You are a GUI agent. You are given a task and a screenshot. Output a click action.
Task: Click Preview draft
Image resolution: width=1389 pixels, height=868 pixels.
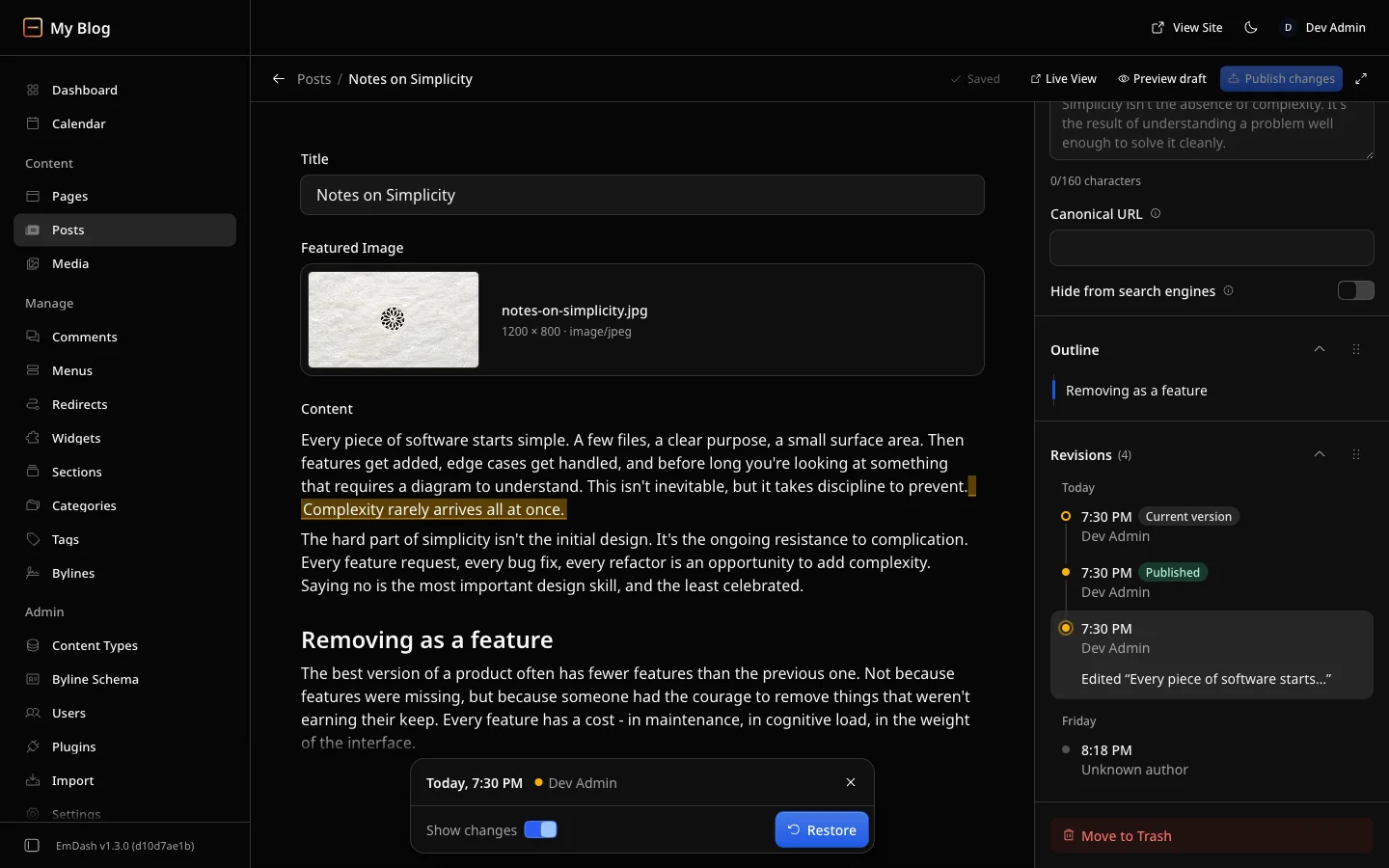point(1162,79)
